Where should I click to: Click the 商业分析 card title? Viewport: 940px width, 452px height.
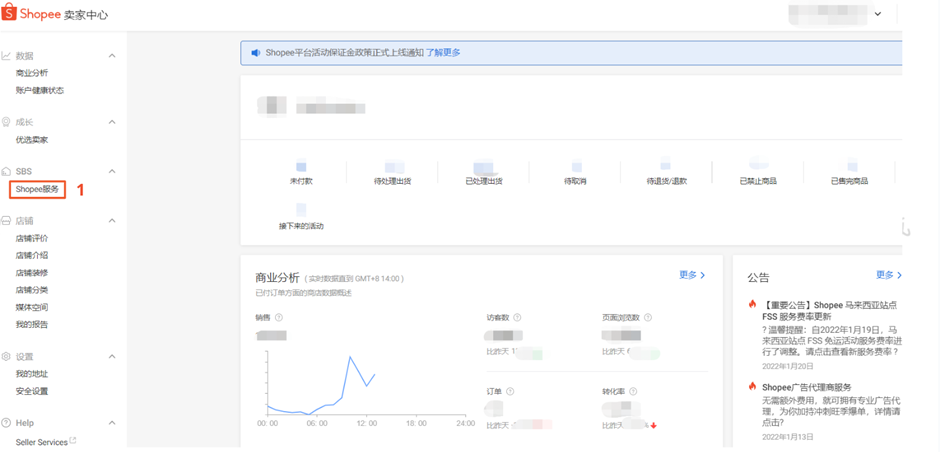277,278
